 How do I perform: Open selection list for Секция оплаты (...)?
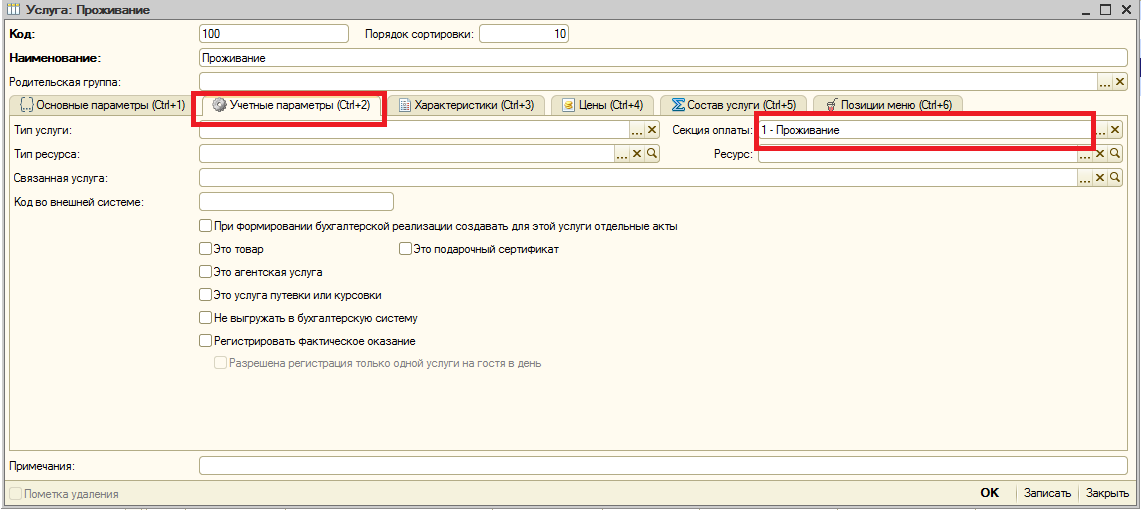click(x=1100, y=130)
